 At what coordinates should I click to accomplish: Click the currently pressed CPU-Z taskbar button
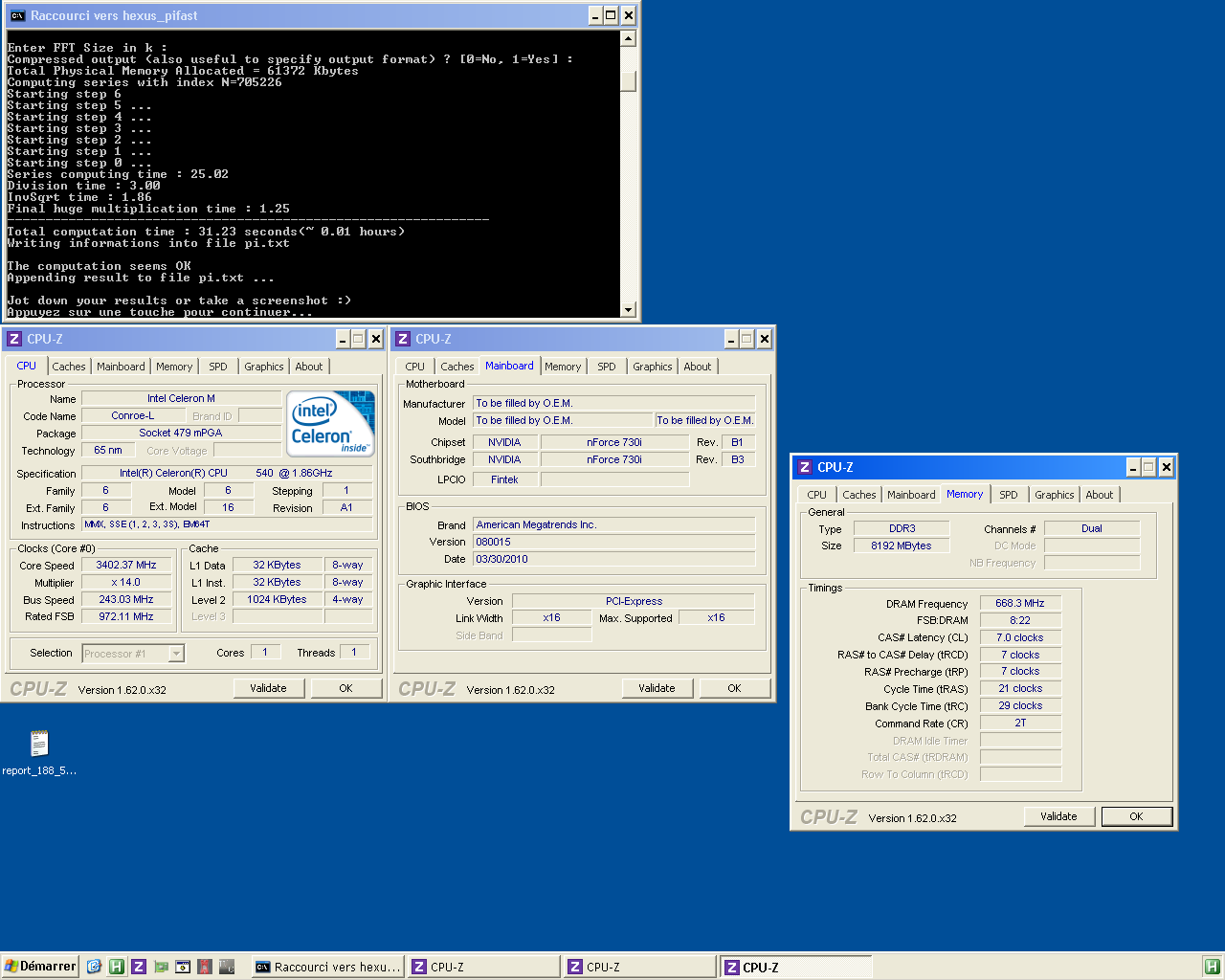click(795, 967)
